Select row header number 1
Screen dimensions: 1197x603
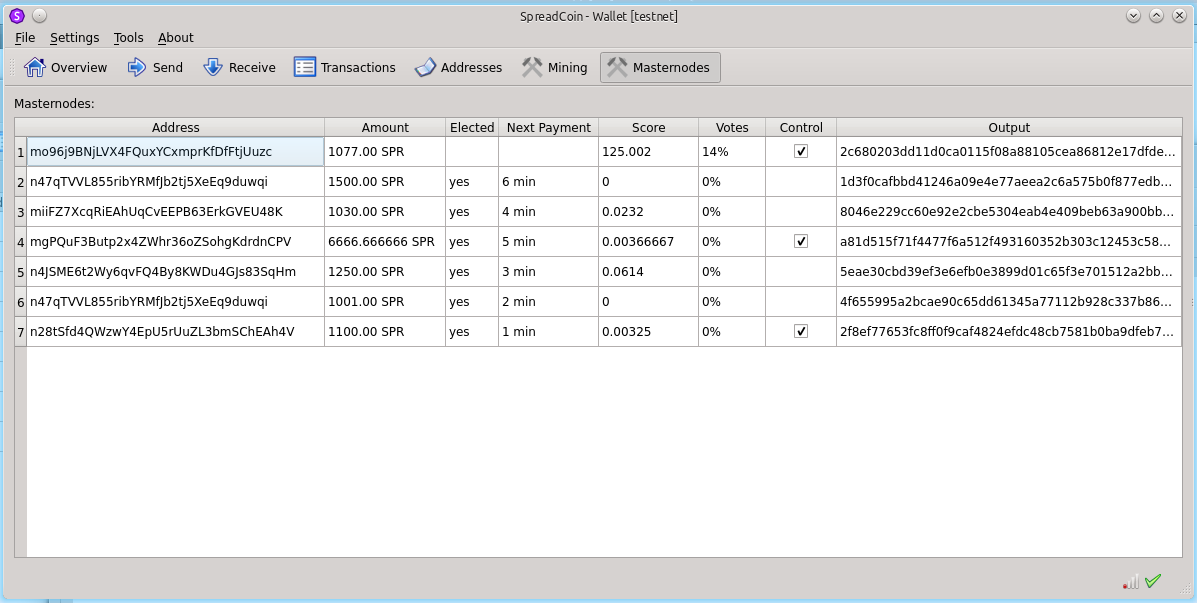[x=21, y=151]
